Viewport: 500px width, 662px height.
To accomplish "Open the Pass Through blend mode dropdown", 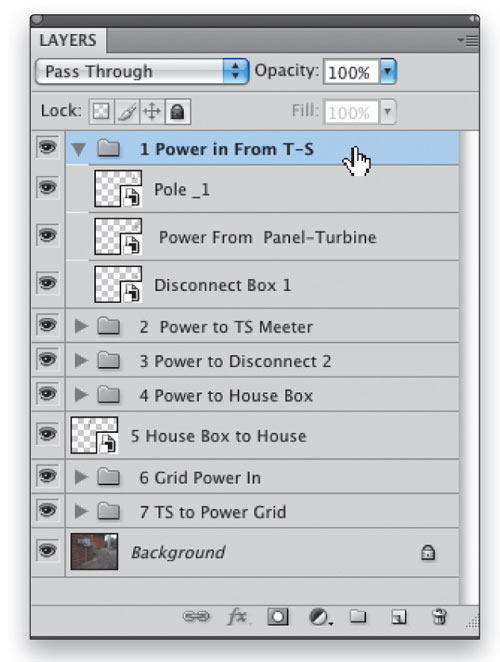I will tap(142, 71).
